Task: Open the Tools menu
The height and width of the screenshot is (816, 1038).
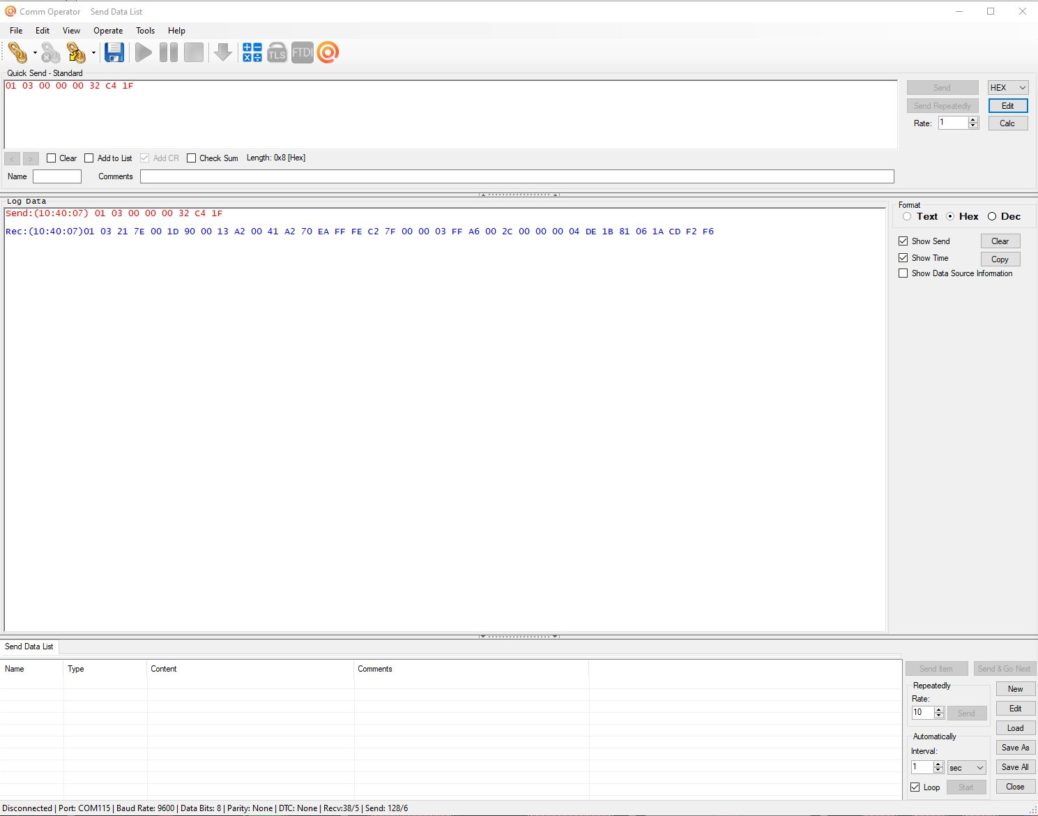Action: [145, 30]
